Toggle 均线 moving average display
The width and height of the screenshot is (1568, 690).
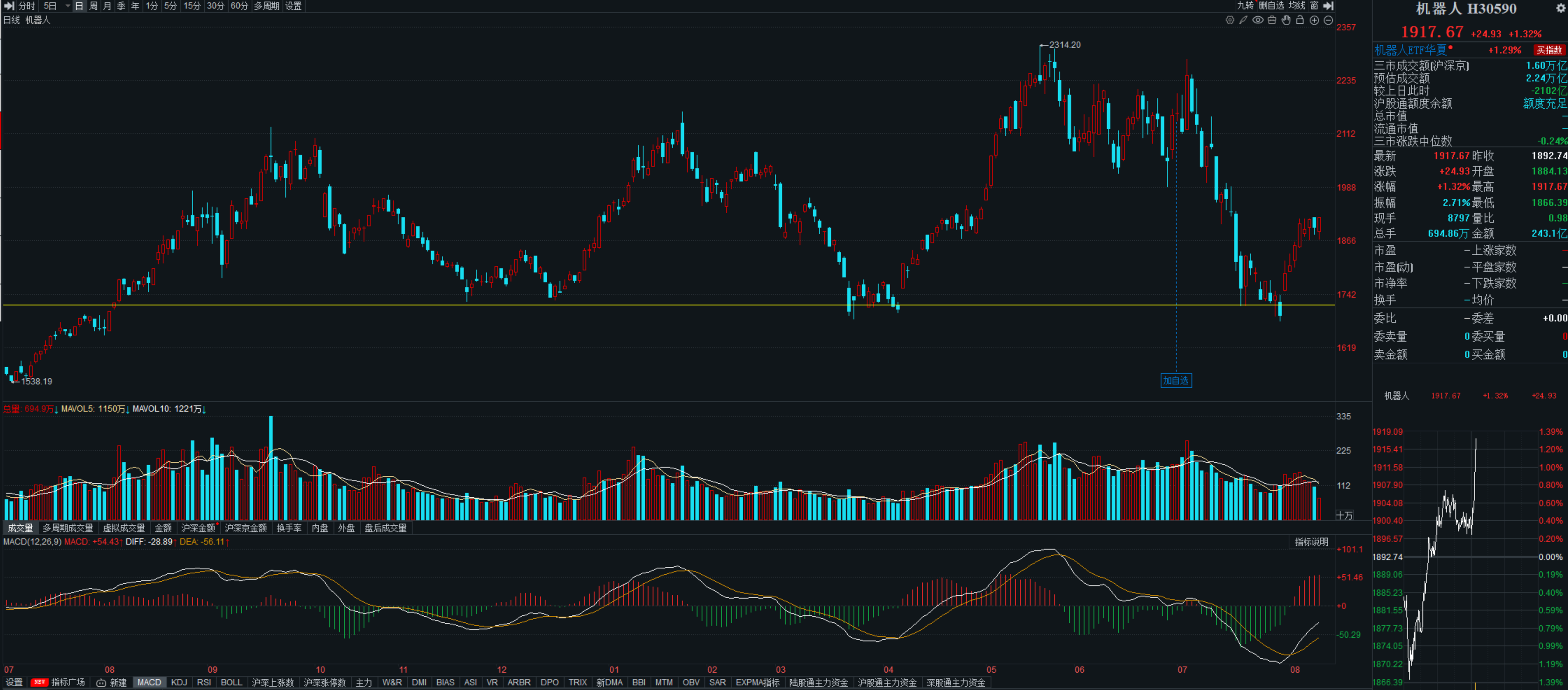(x=1296, y=6)
